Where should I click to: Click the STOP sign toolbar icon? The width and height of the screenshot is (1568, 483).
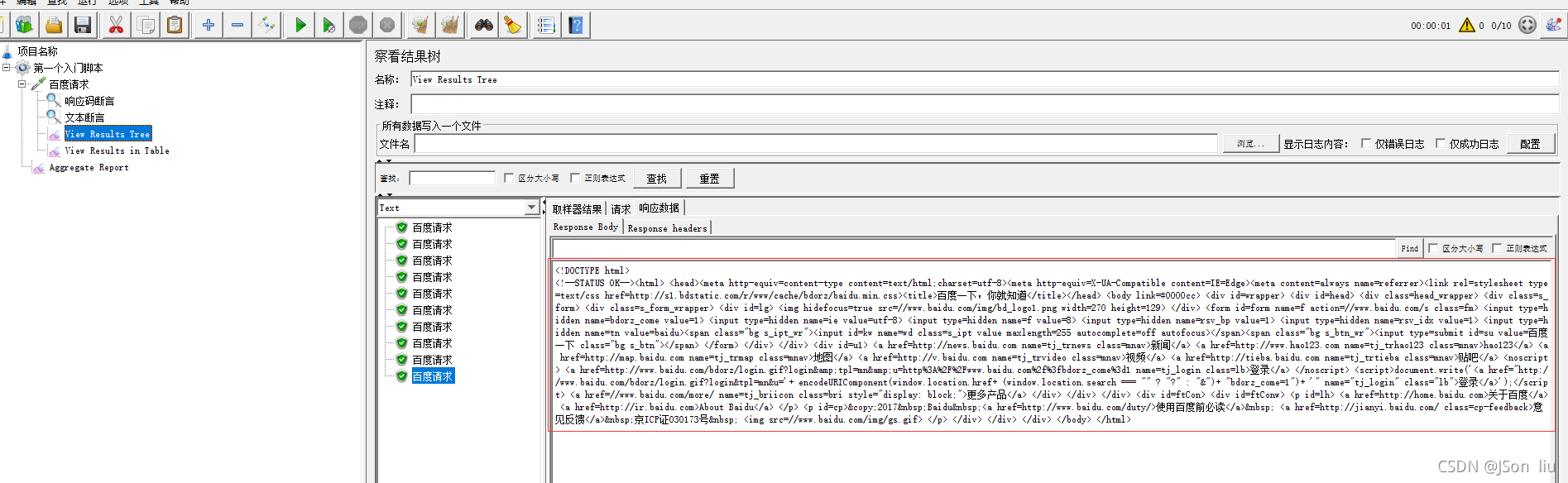pyautogui.click(x=358, y=26)
